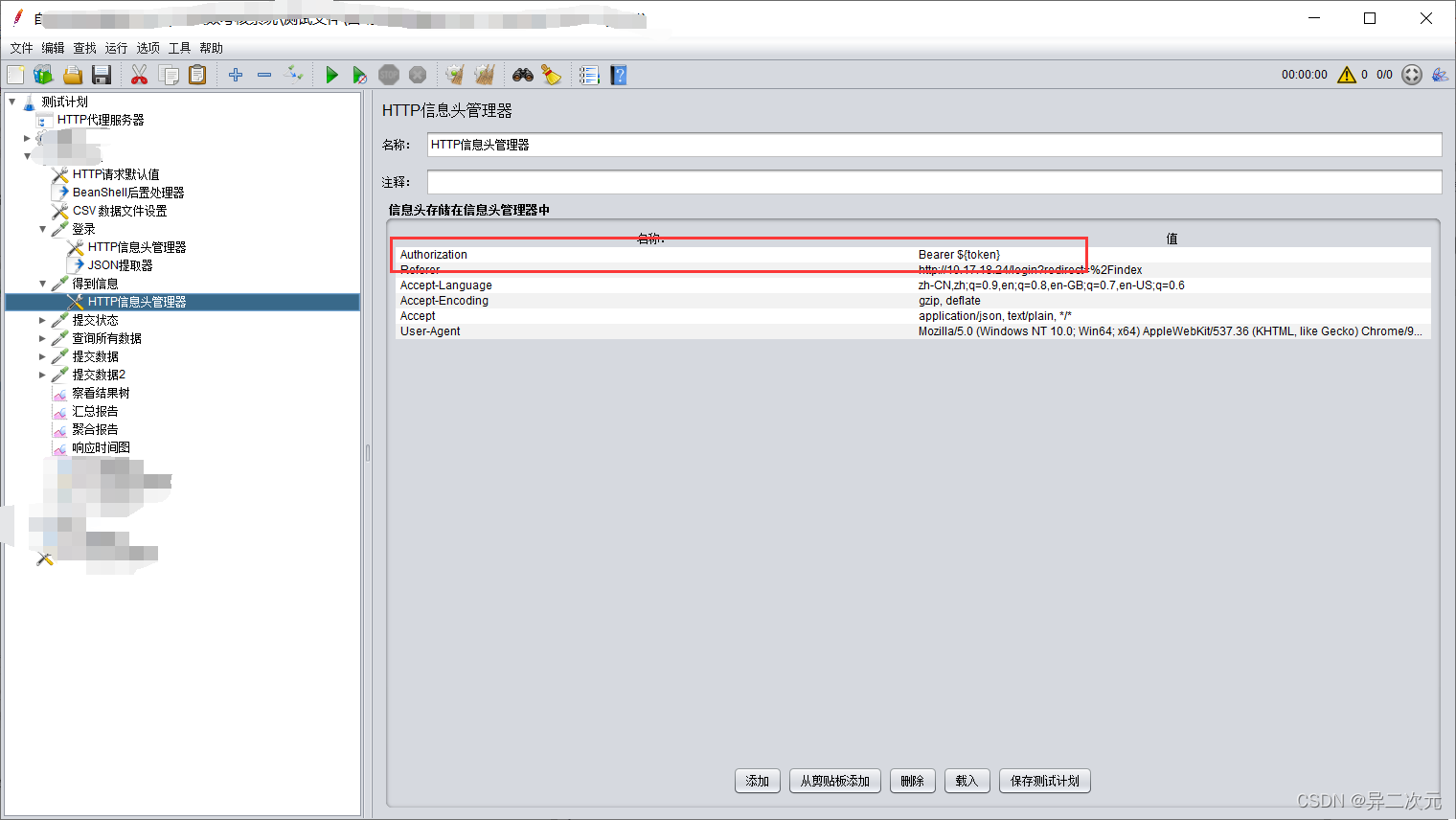Image resolution: width=1456 pixels, height=820 pixels.
Task: Select 察看结果树 listener
Action: [101, 393]
